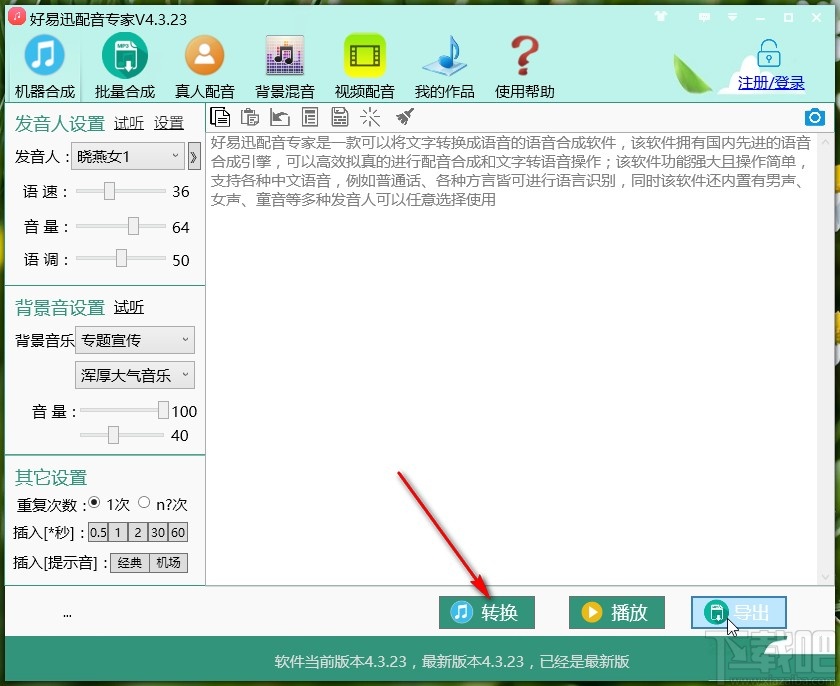Click the 导出 export button
Image resolution: width=840 pixels, height=686 pixels.
click(739, 612)
